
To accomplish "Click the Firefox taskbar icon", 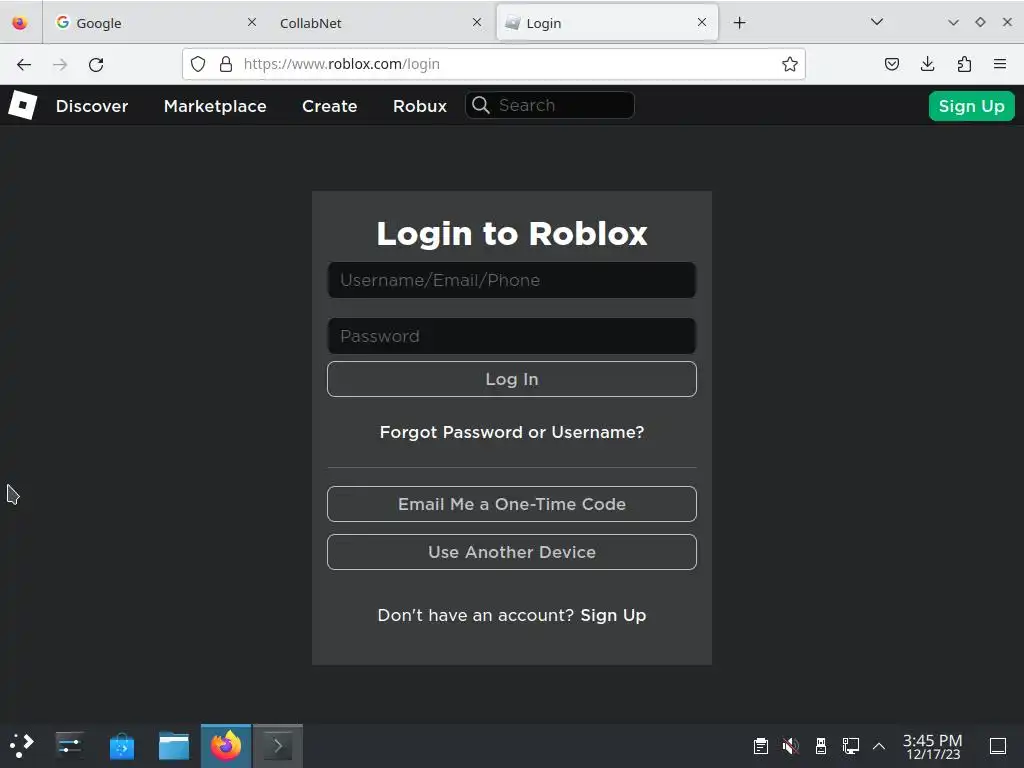I will 226,746.
